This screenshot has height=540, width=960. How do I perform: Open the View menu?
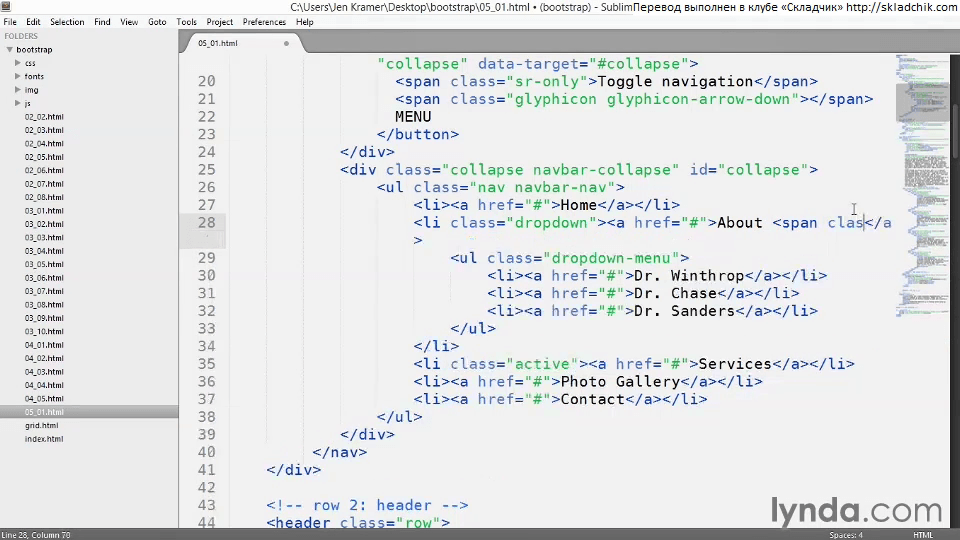pos(129,21)
